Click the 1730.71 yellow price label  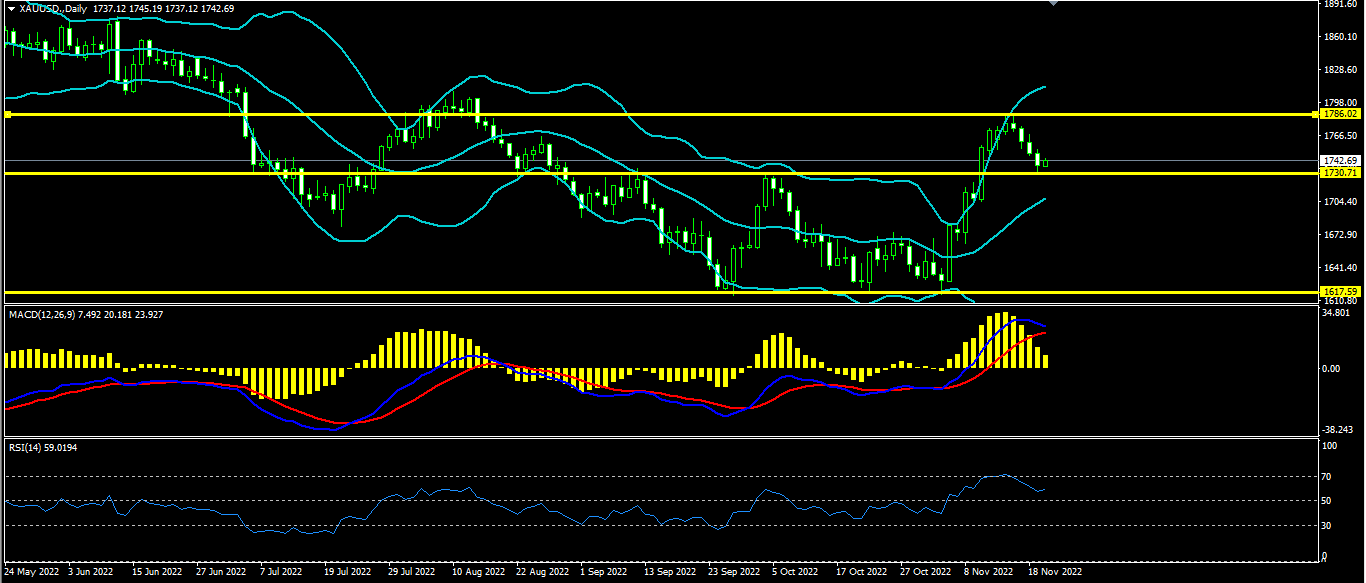(x=1339, y=173)
